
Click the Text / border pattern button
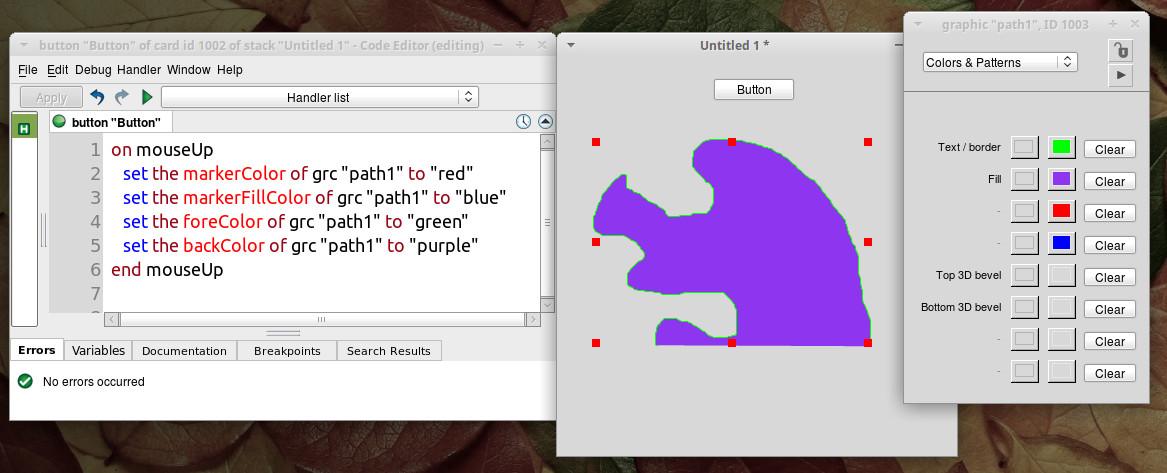[1025, 148]
